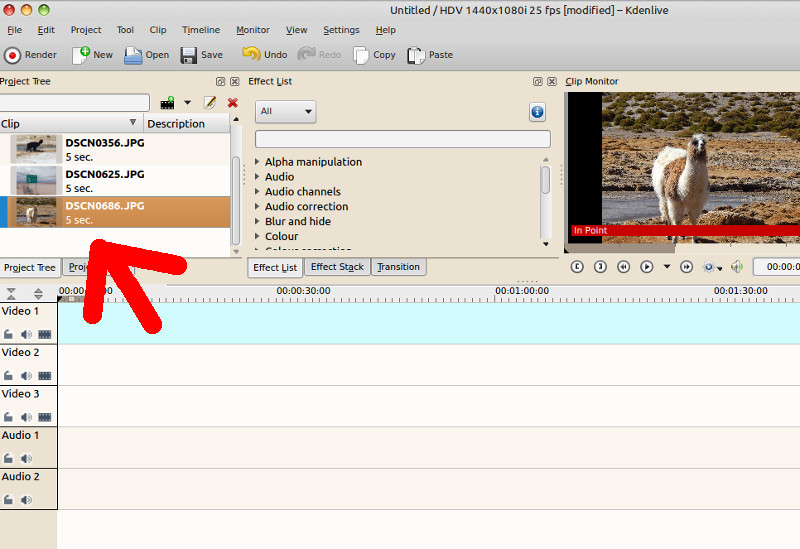This screenshot has height=549, width=800.
Task: Expand the Alpha manipulation category
Action: (257, 162)
